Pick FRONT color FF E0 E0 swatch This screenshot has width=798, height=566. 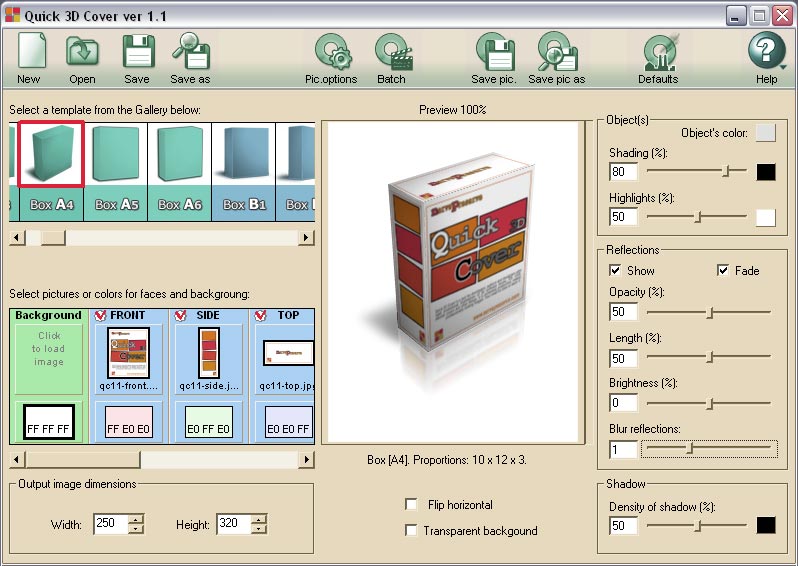[128, 422]
